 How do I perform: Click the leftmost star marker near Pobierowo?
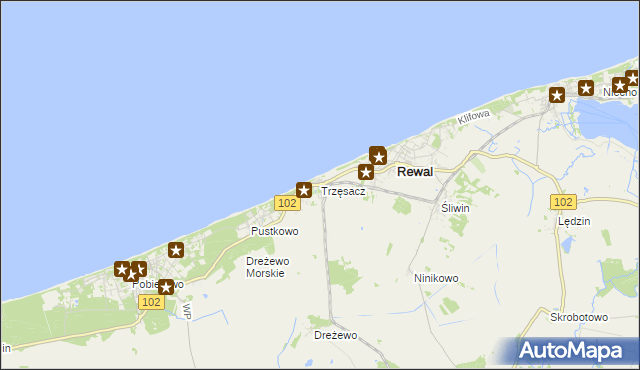pos(122,269)
